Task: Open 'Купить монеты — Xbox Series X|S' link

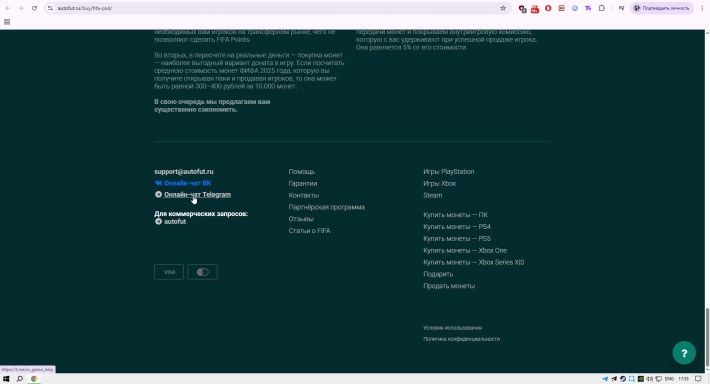Action: (474, 262)
